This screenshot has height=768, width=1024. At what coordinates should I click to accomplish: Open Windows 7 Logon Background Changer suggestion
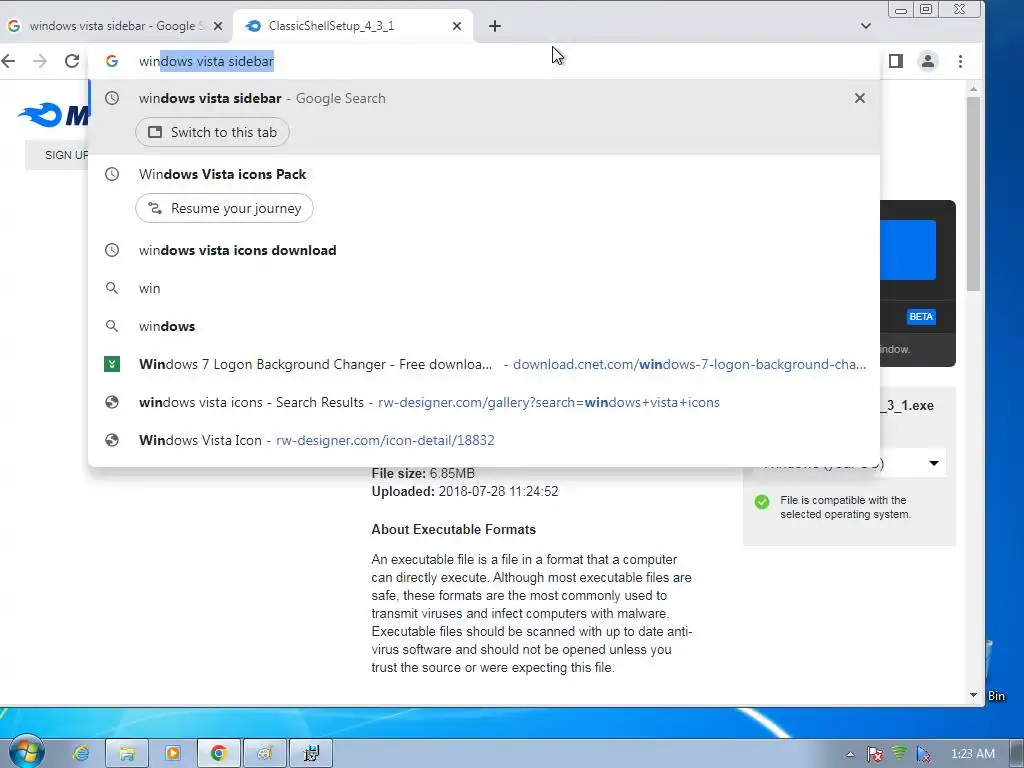[x=484, y=364]
